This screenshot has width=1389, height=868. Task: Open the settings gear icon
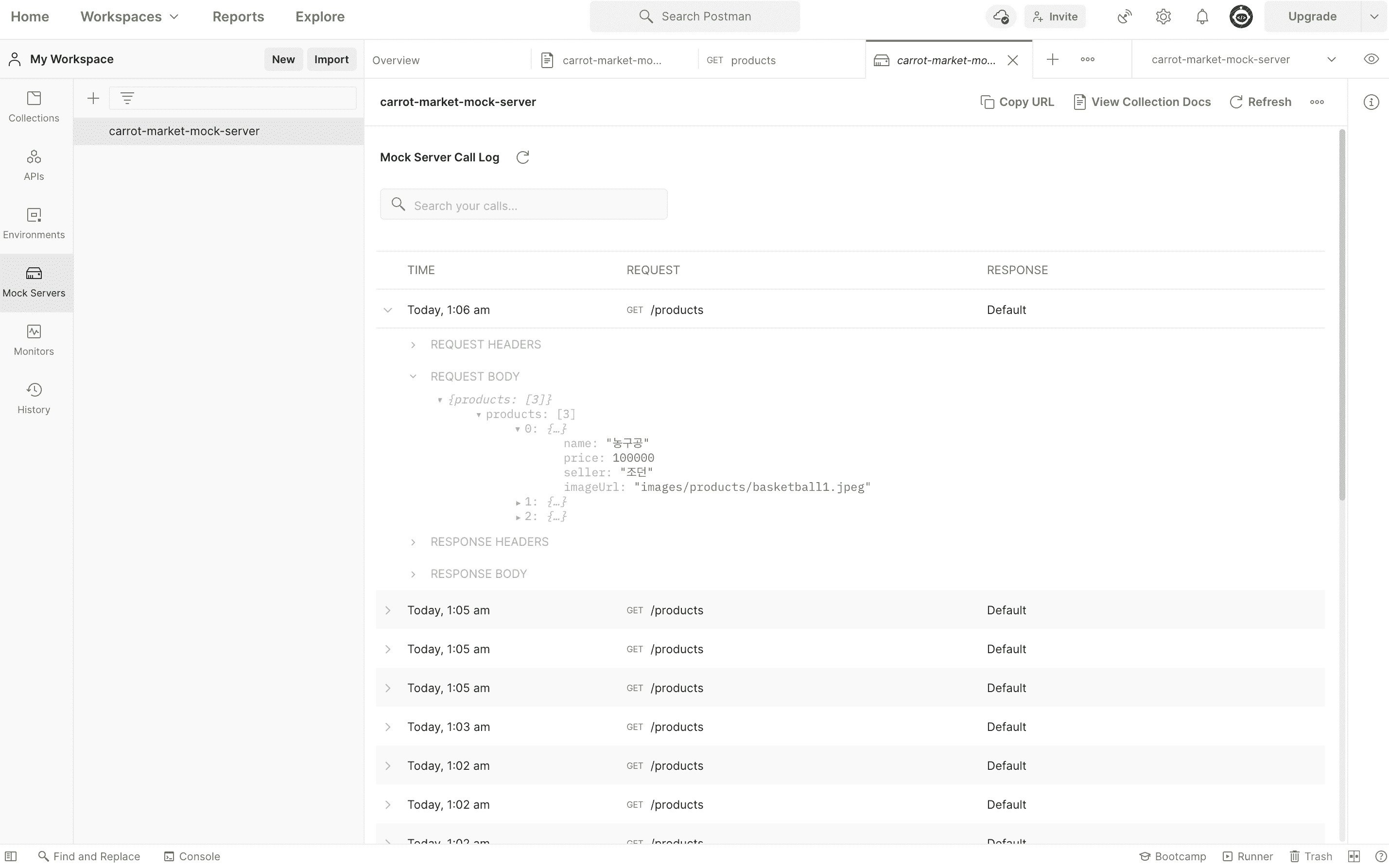click(1163, 17)
